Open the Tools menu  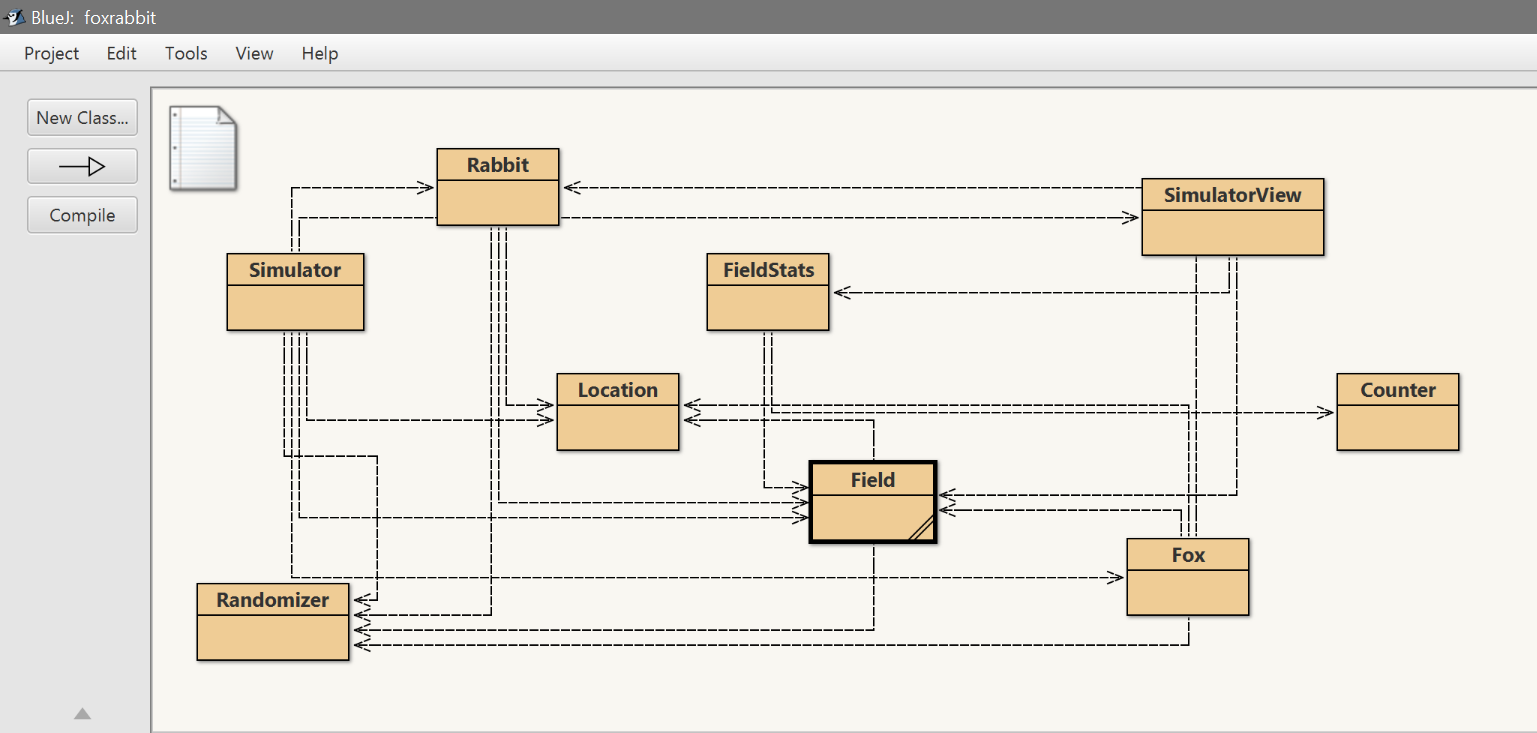tap(186, 54)
